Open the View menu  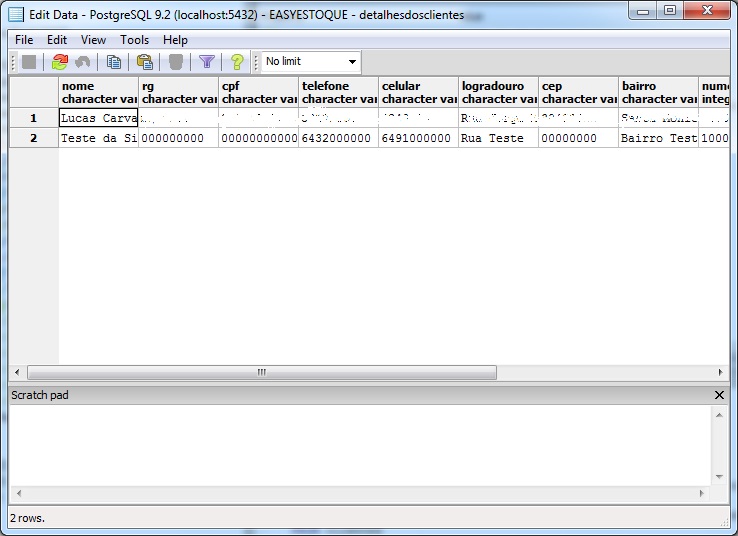[94, 40]
